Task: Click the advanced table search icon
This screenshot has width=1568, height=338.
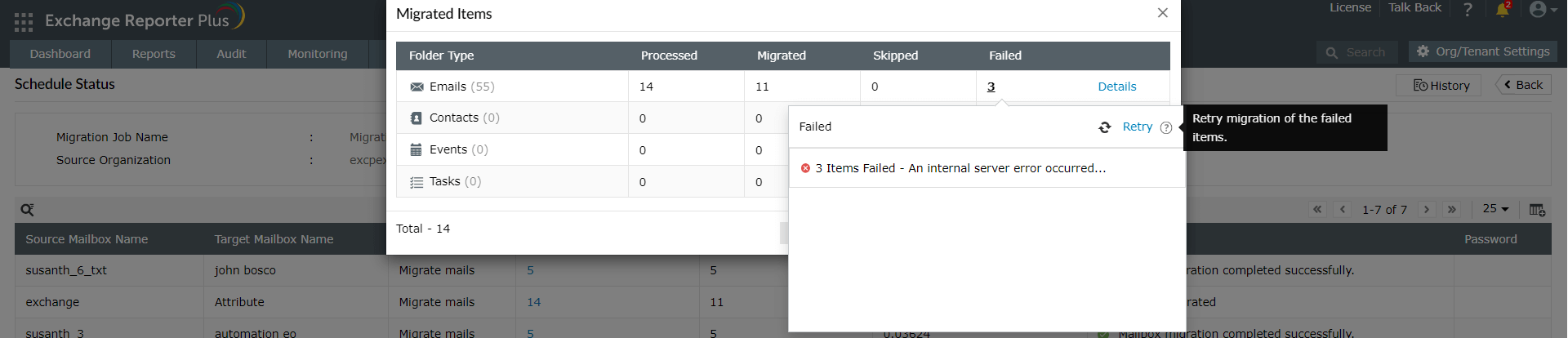Action: [x=27, y=210]
